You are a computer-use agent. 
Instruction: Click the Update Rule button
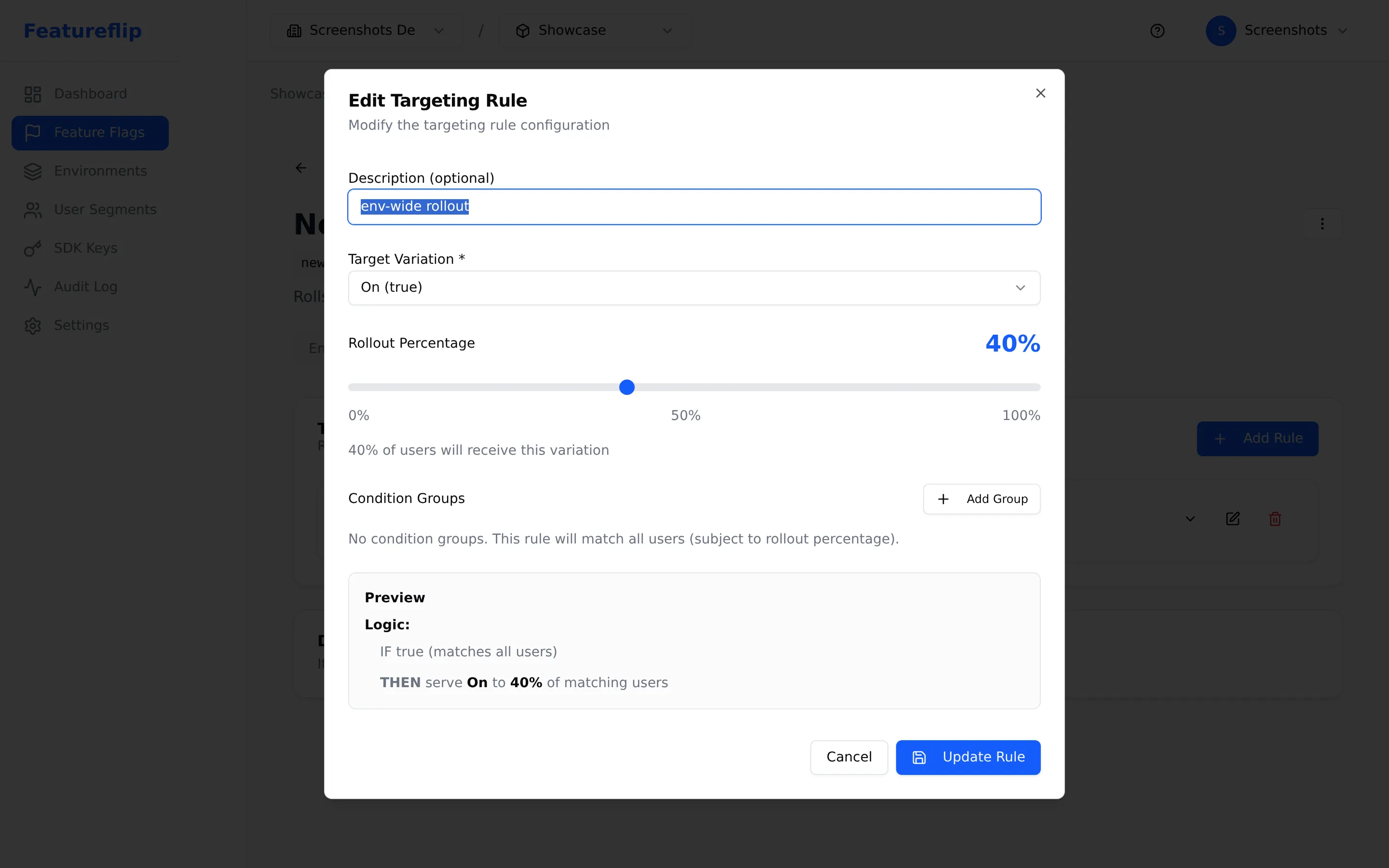click(x=967, y=757)
